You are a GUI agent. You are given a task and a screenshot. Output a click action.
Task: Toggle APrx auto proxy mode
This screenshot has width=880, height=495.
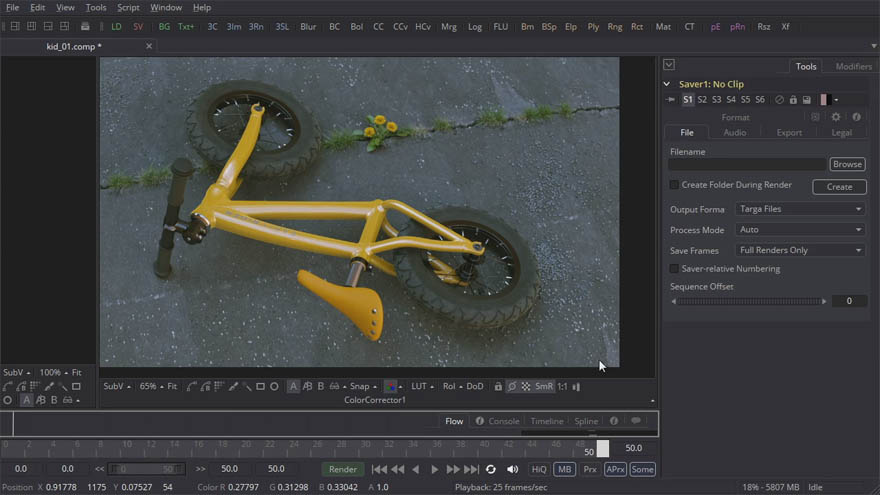(615, 469)
